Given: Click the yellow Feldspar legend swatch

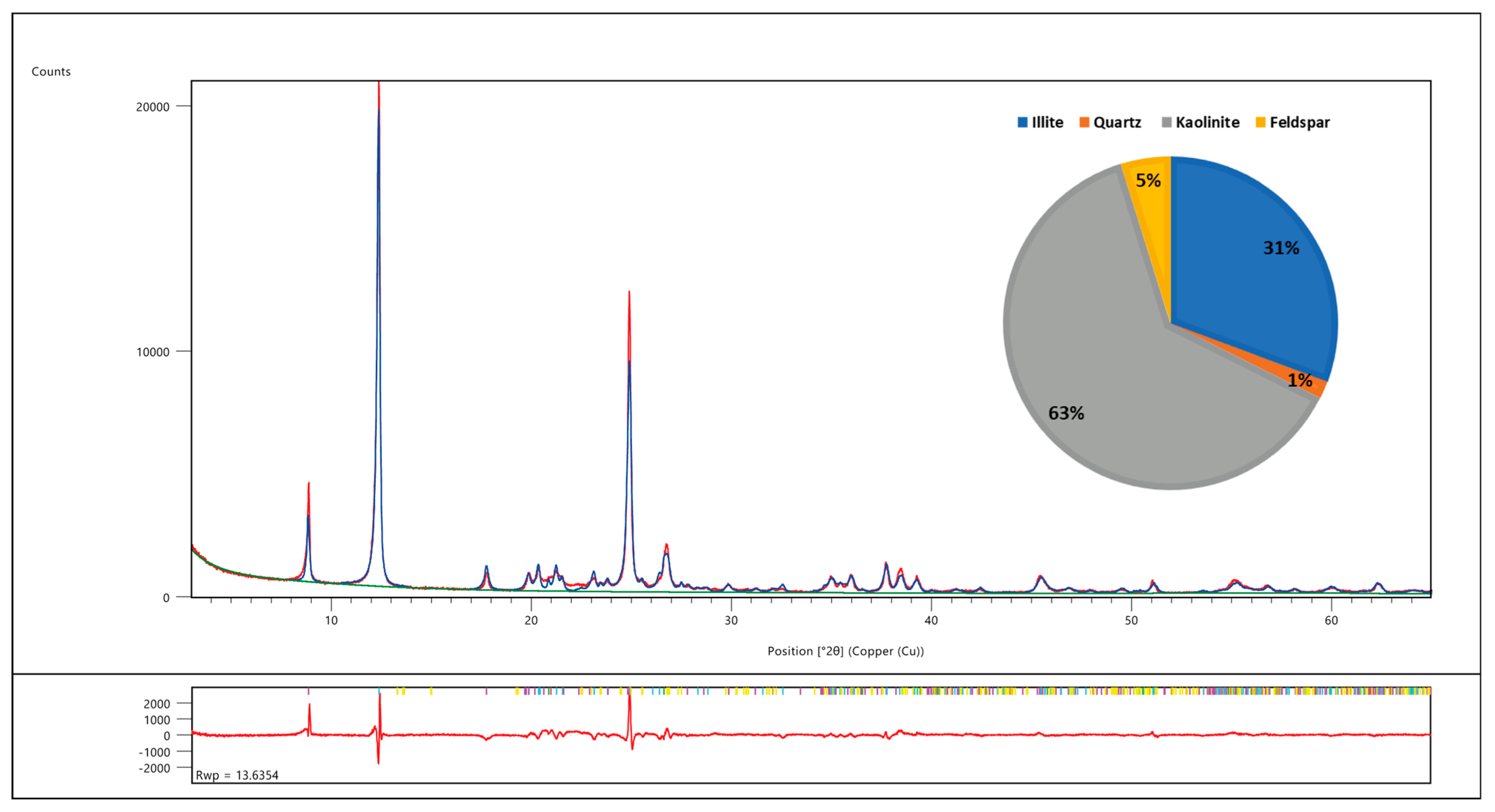Looking at the screenshot, I should click(1260, 122).
